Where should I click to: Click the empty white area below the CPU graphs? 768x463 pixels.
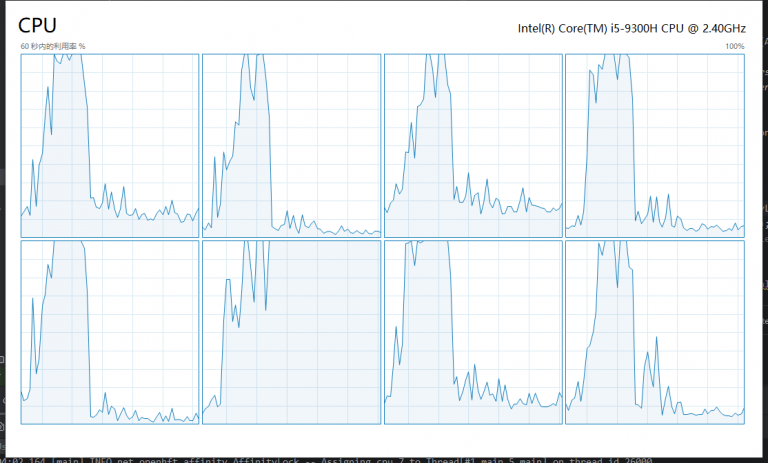coord(380,438)
